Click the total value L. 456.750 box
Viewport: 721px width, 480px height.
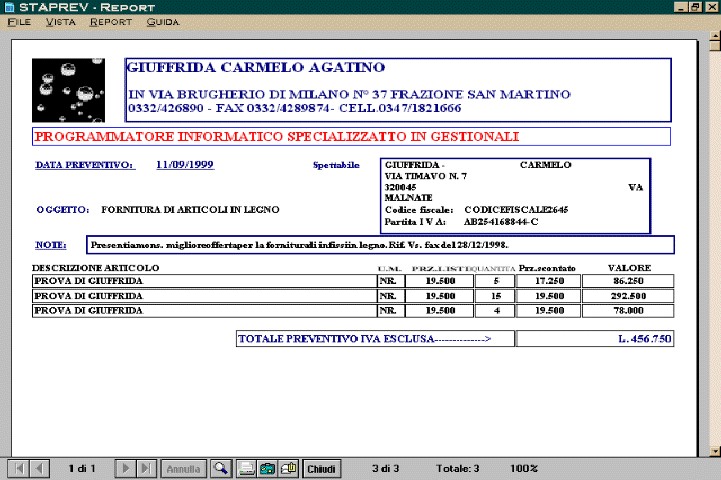[x=595, y=340]
